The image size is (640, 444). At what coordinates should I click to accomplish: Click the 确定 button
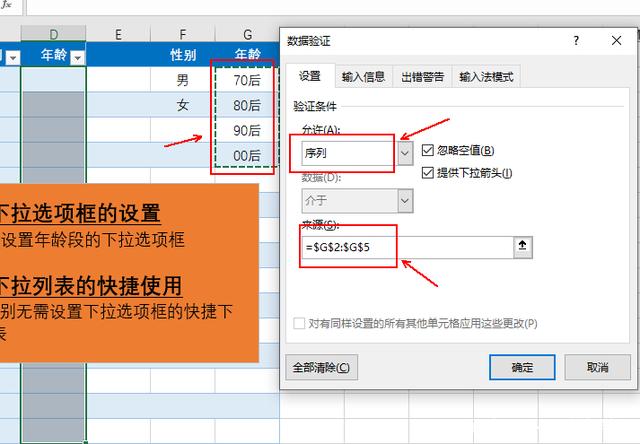(522, 367)
